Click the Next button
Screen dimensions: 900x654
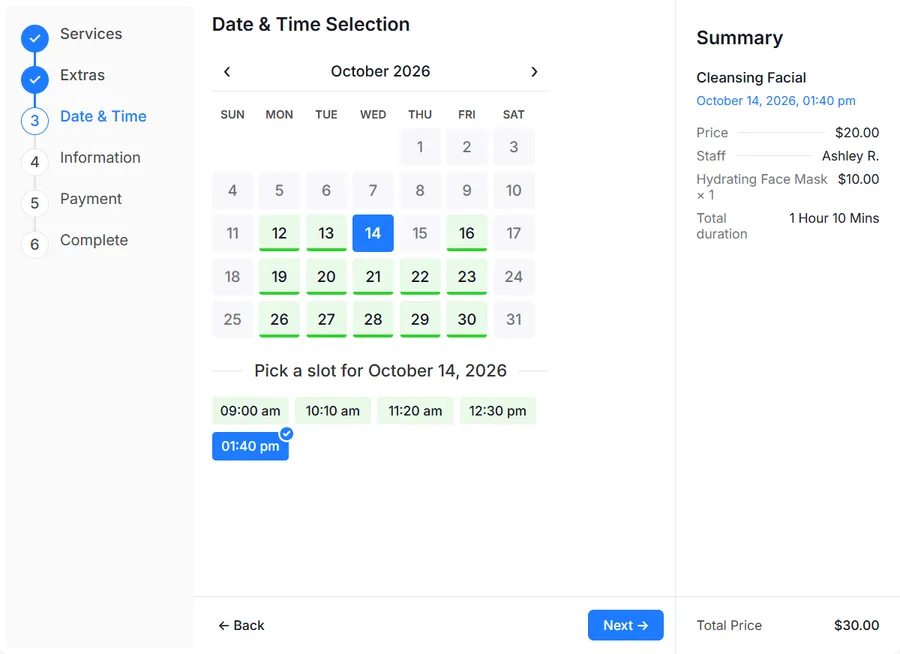(626, 625)
